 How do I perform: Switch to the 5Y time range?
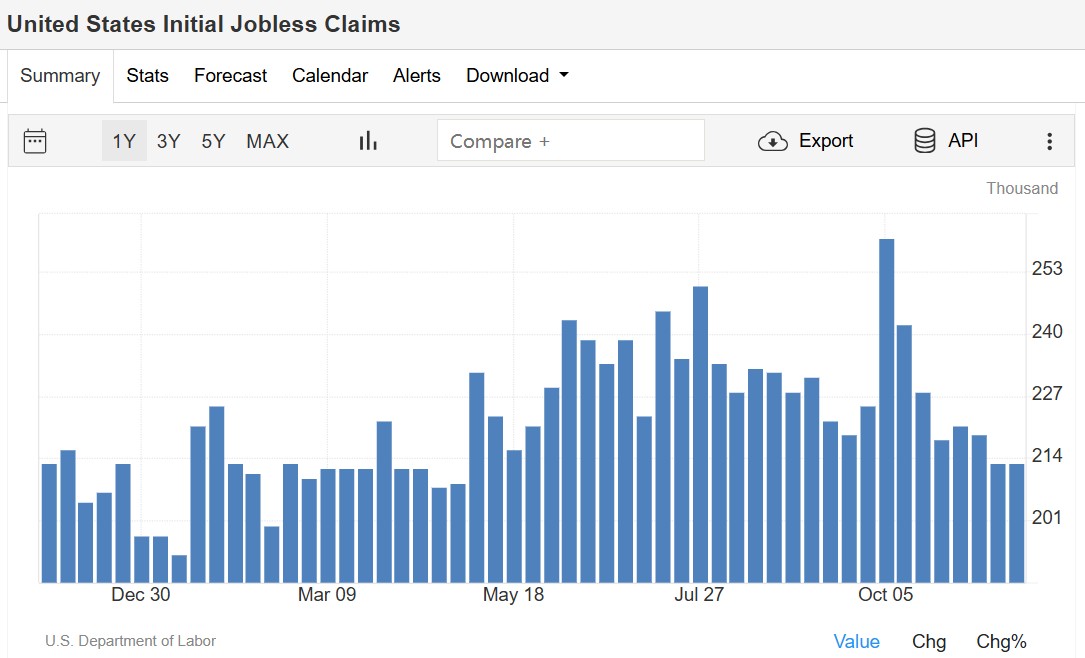point(213,141)
